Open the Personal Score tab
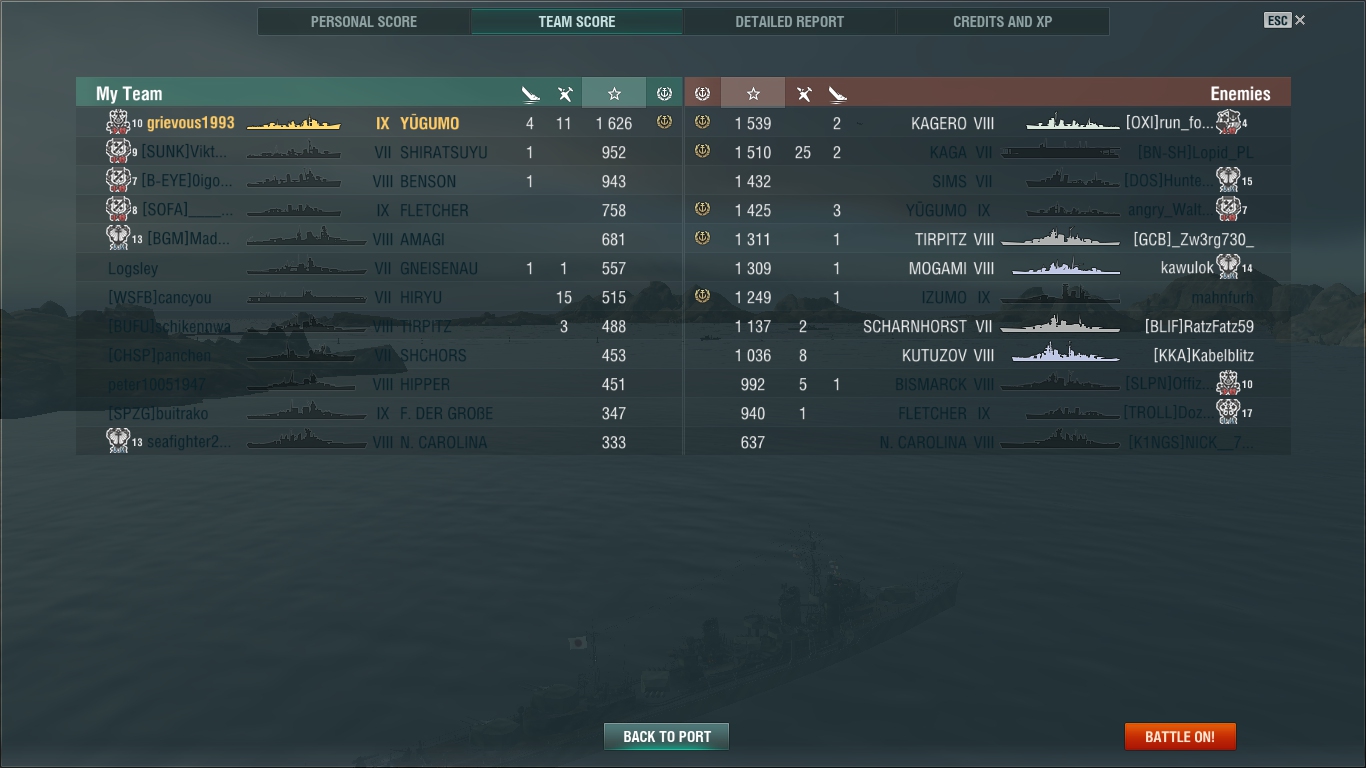 364,21
